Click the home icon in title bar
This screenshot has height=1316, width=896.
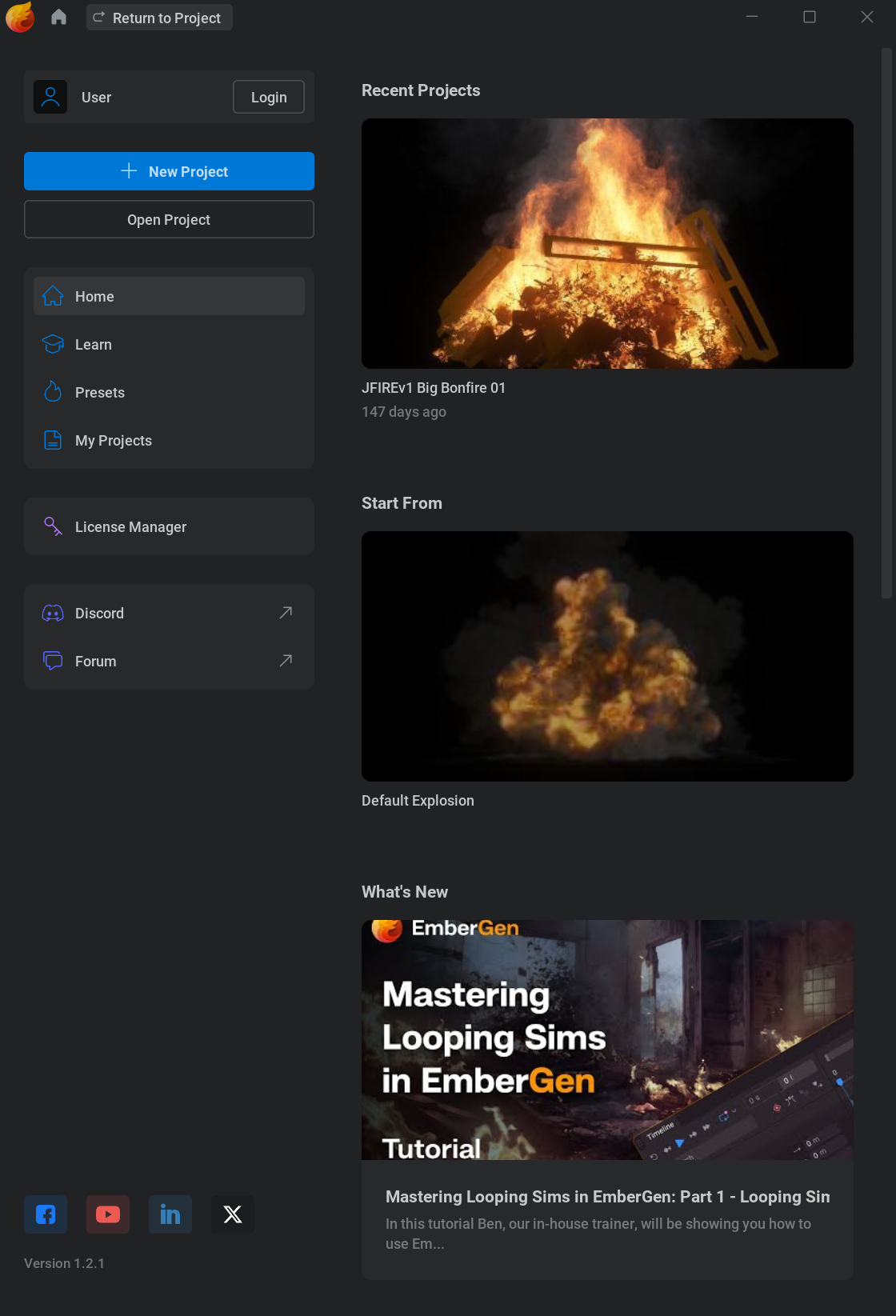point(58,17)
